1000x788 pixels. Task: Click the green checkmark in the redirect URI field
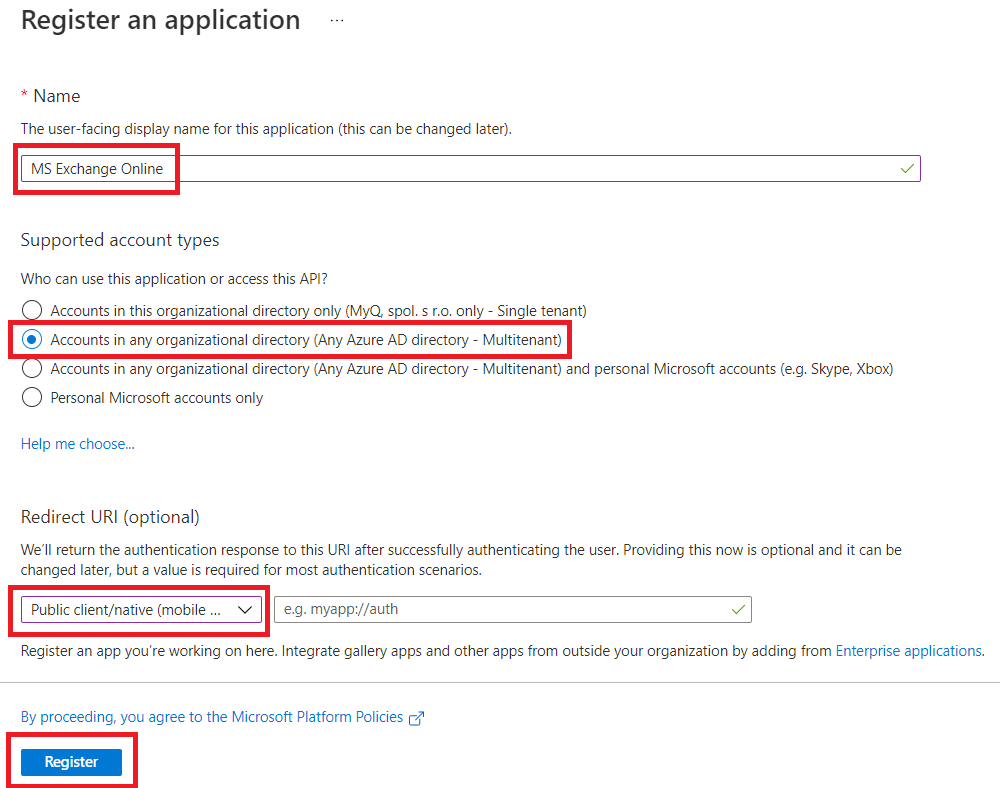(x=739, y=609)
